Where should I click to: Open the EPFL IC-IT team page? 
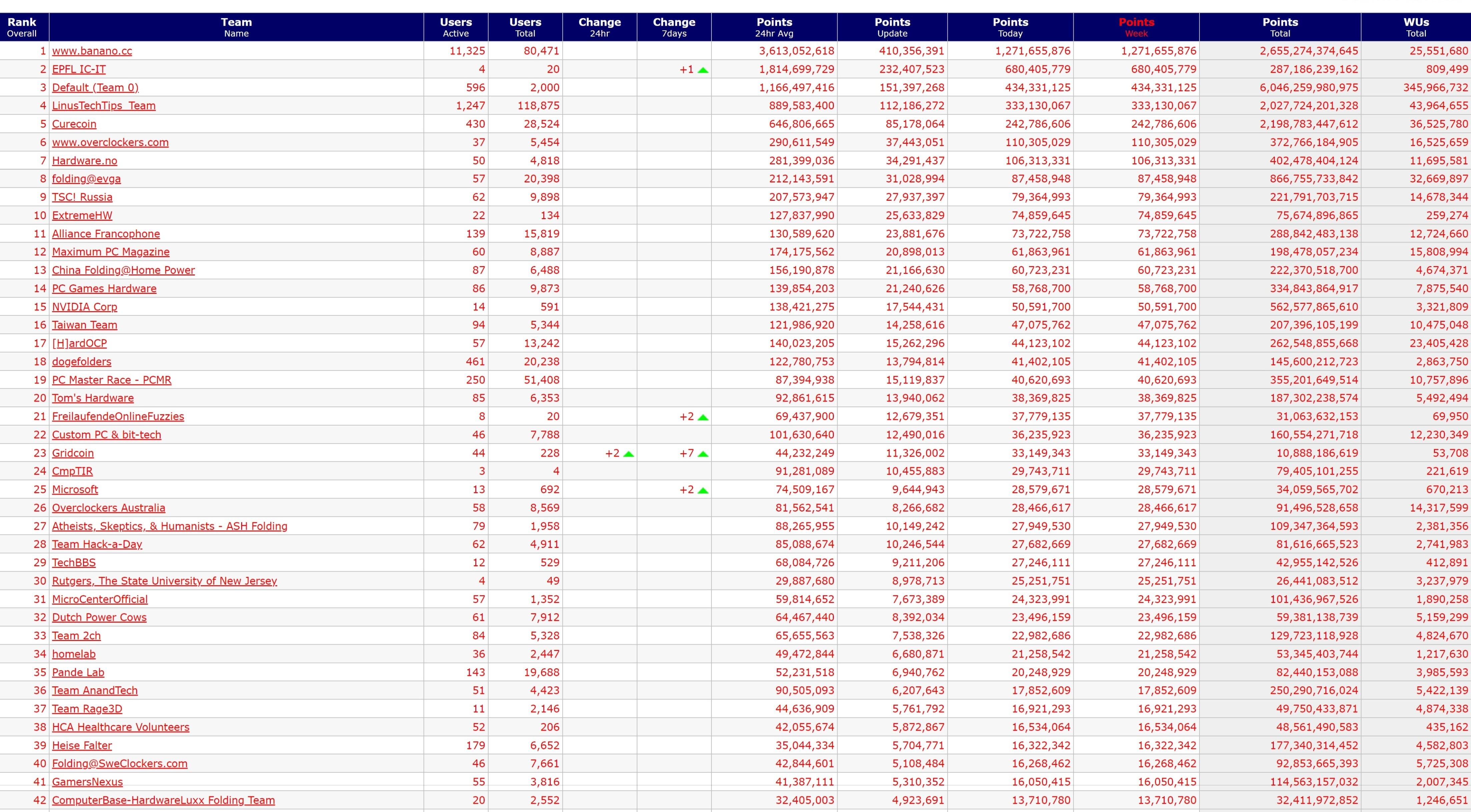pyautogui.click(x=79, y=69)
